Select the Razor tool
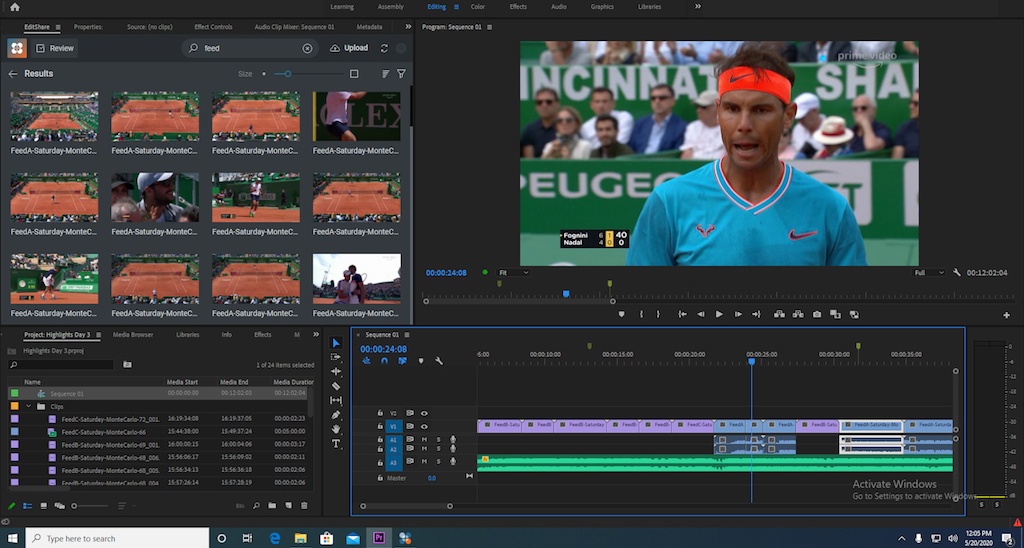Screen dimensions: 1024x548 coord(336,386)
